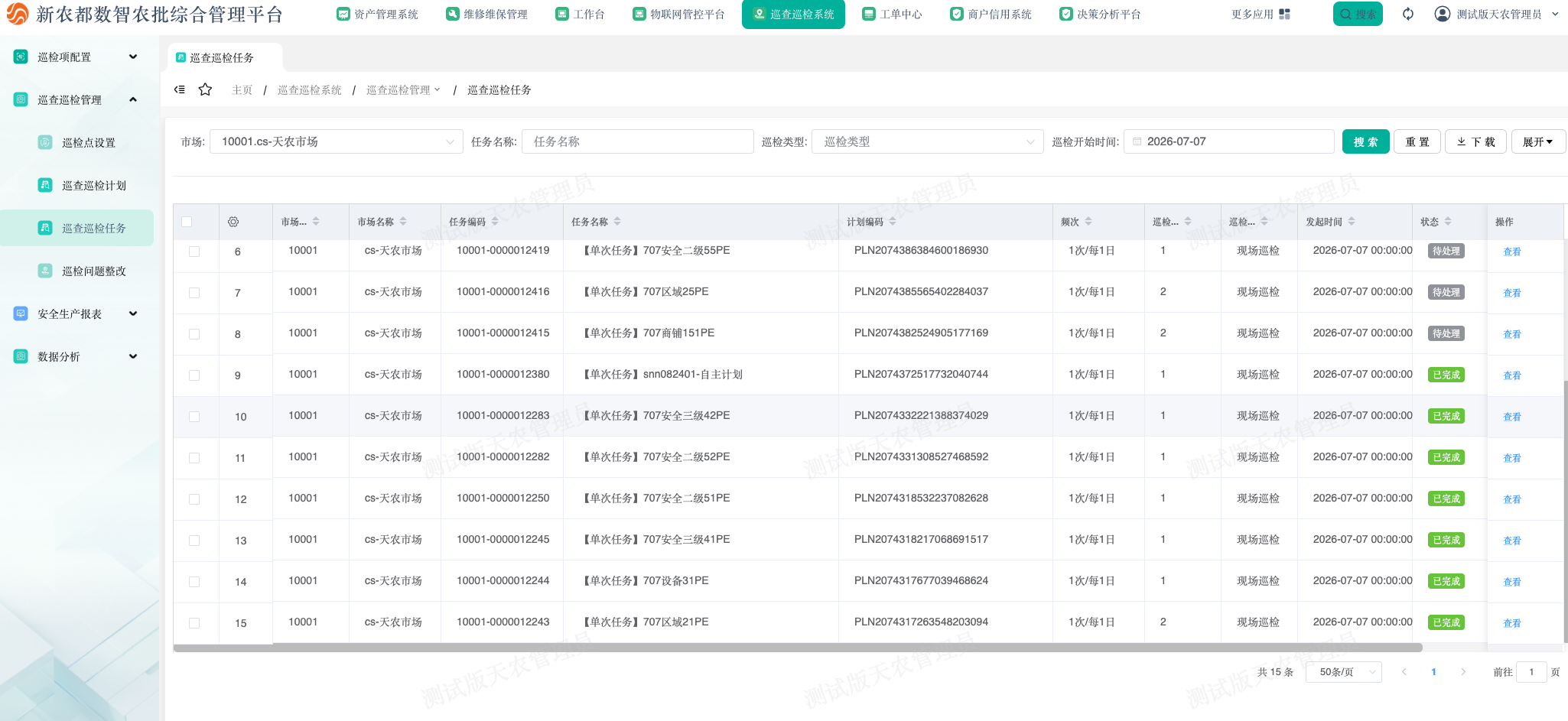Viewport: 1568px width, 721px height.
Task: Sort by 发起时间 column sort arrows
Action: pos(1352,222)
